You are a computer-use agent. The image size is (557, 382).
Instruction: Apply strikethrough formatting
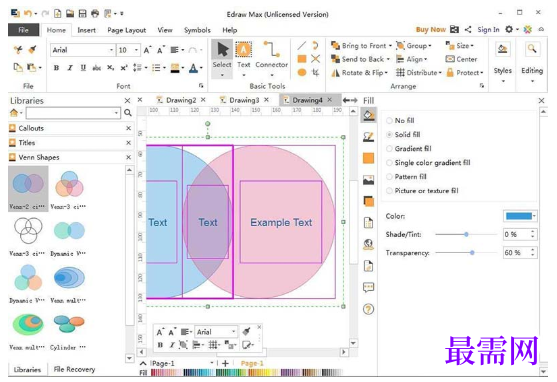pos(97,68)
